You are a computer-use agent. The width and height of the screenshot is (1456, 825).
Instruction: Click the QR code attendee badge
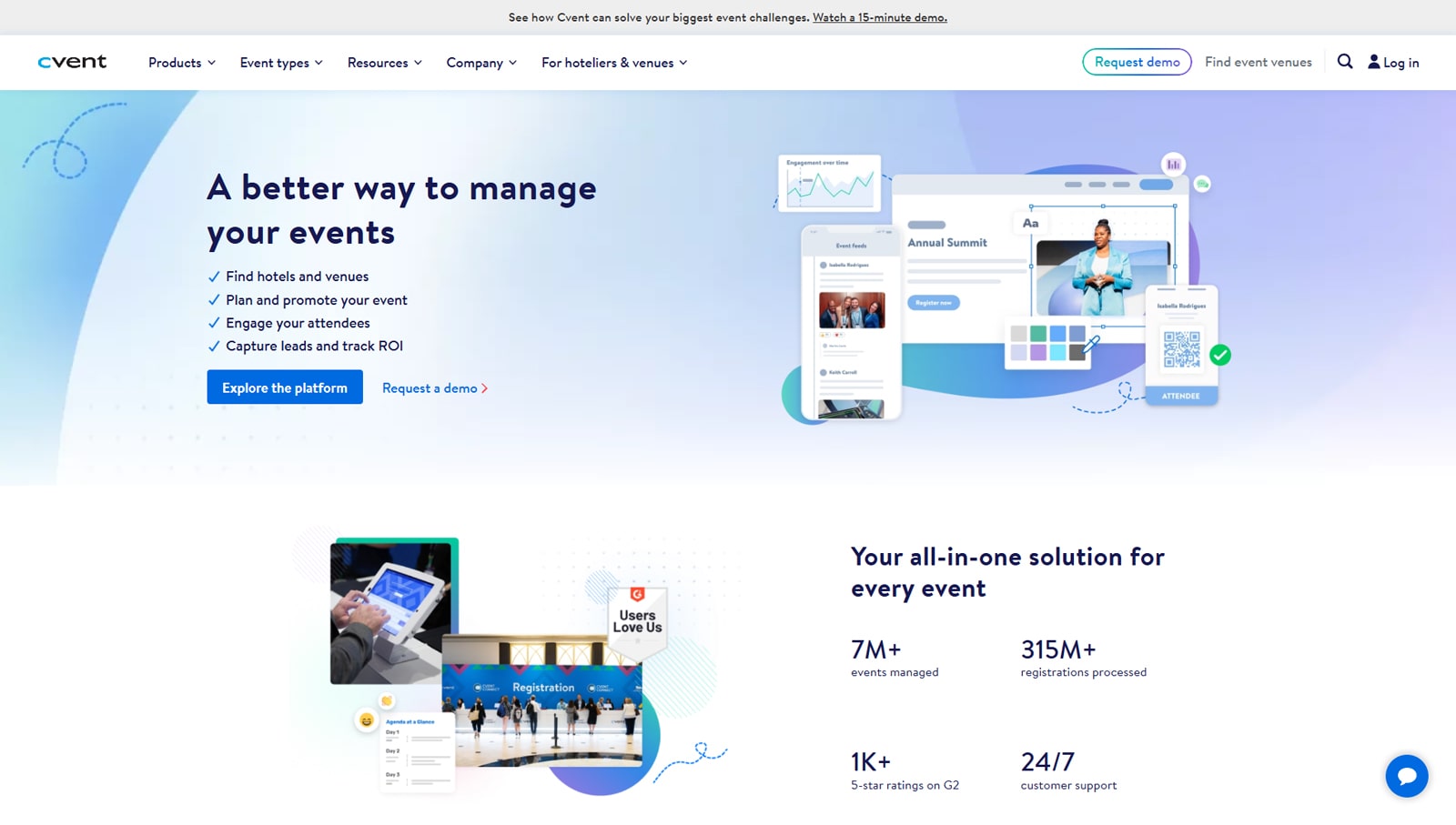(1181, 346)
